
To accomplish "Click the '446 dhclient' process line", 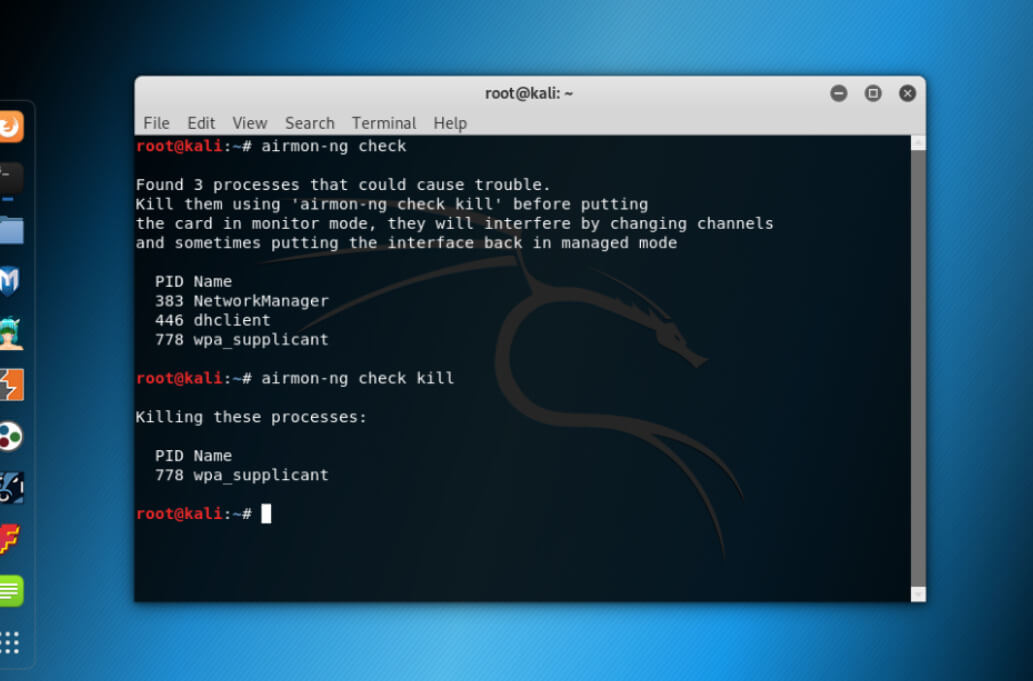I will 213,321.
